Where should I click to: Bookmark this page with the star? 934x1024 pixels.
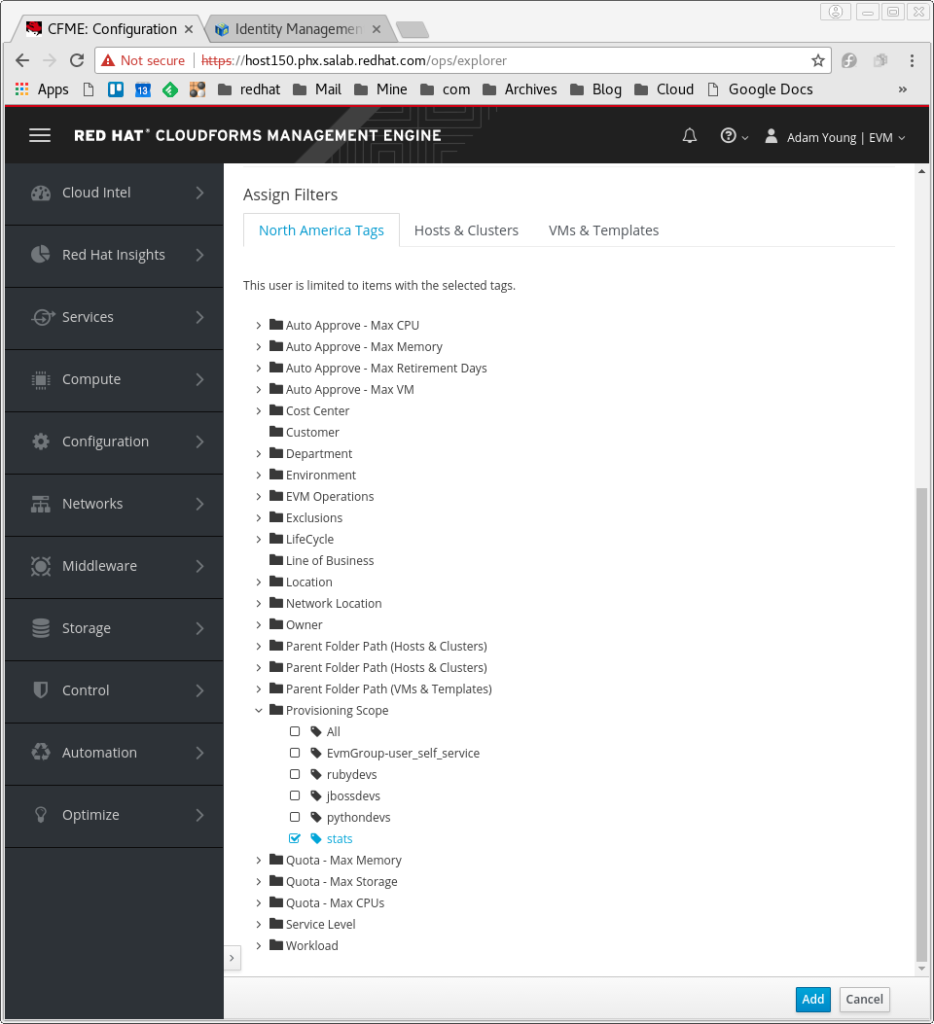tap(818, 61)
